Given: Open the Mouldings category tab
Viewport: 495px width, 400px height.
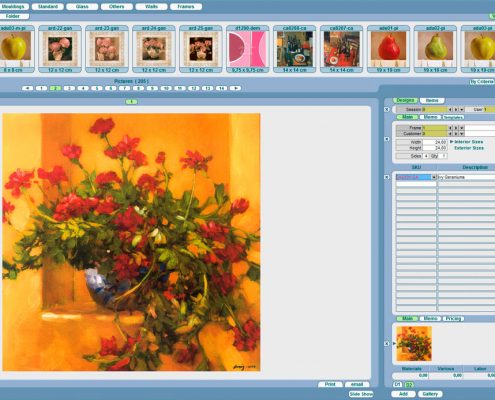Looking at the screenshot, I should (13, 7).
